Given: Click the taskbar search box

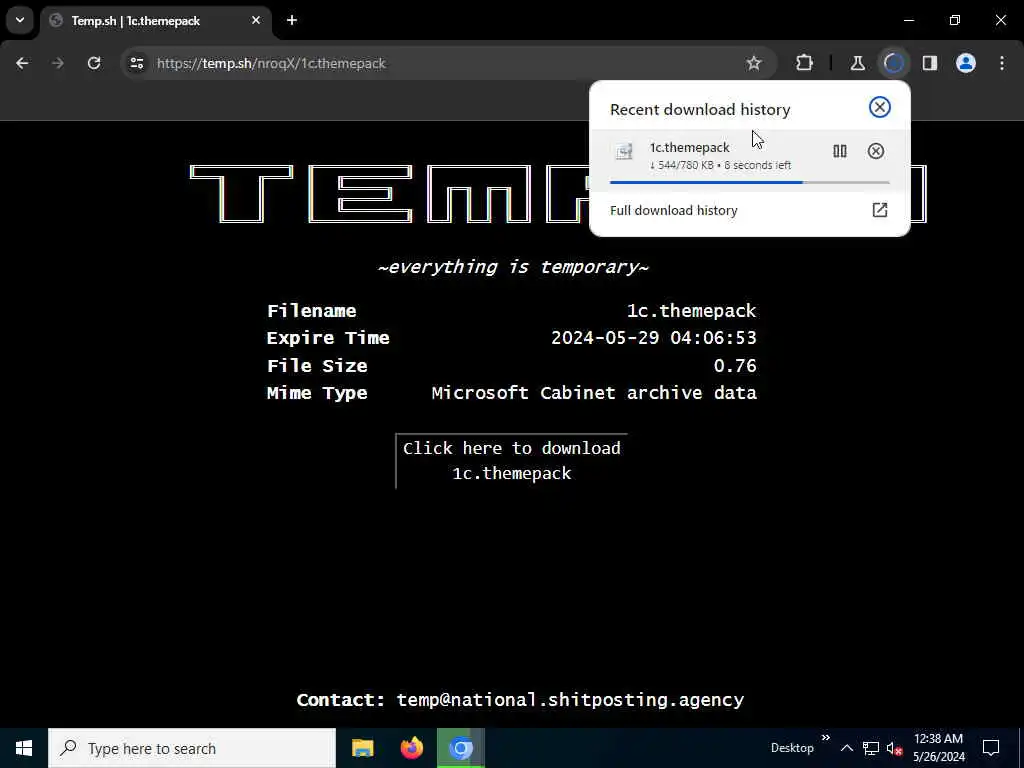Looking at the screenshot, I should [192, 748].
